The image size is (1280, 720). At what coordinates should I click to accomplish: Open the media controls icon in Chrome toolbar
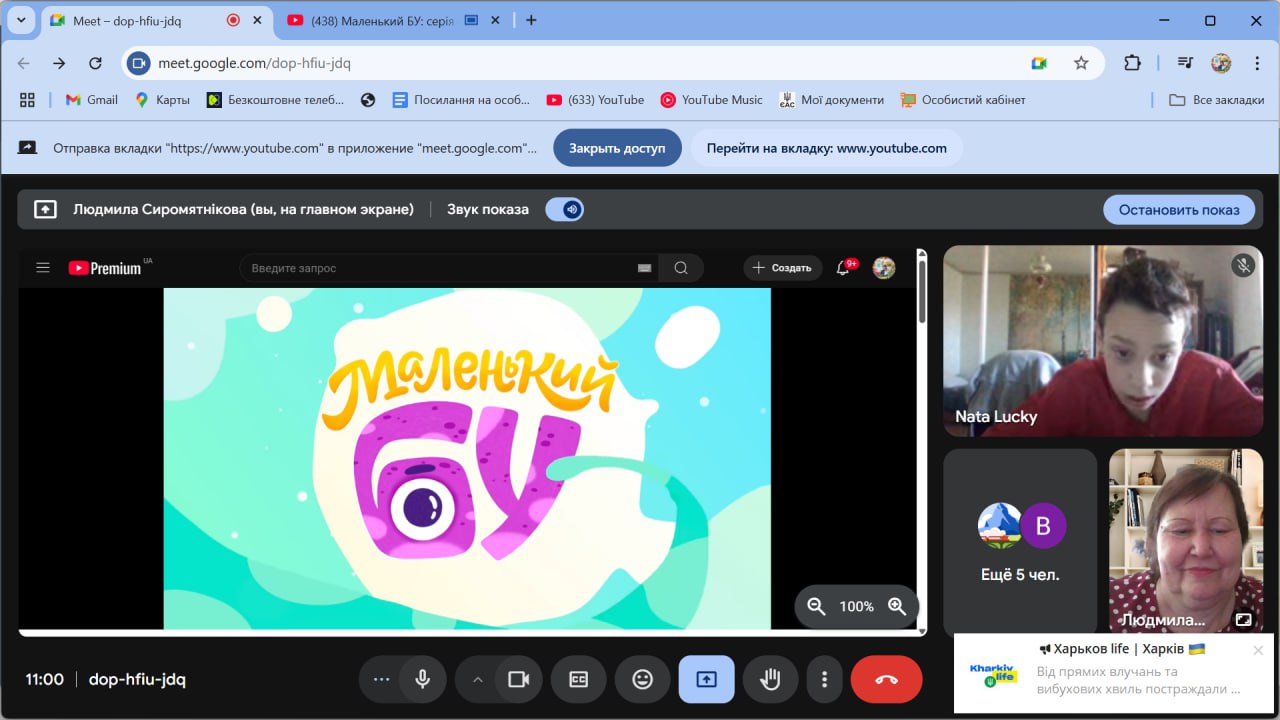point(1186,63)
